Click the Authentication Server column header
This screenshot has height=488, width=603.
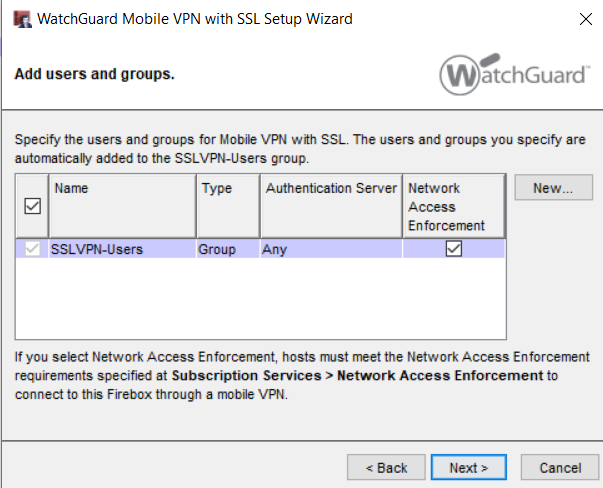[331, 206]
